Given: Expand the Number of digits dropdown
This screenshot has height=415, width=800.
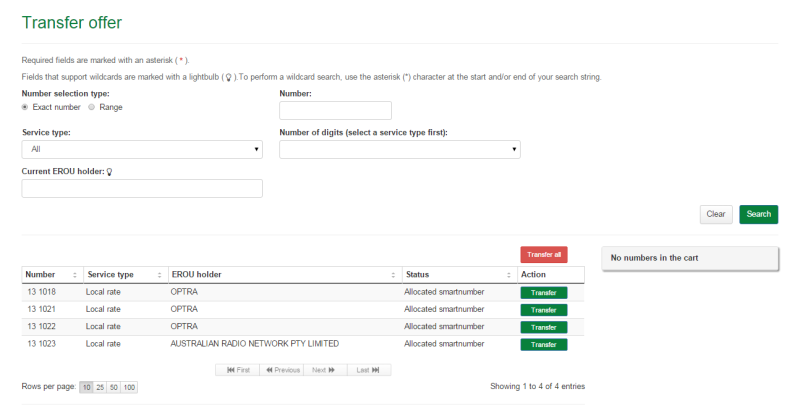Looking at the screenshot, I should click(x=399, y=149).
